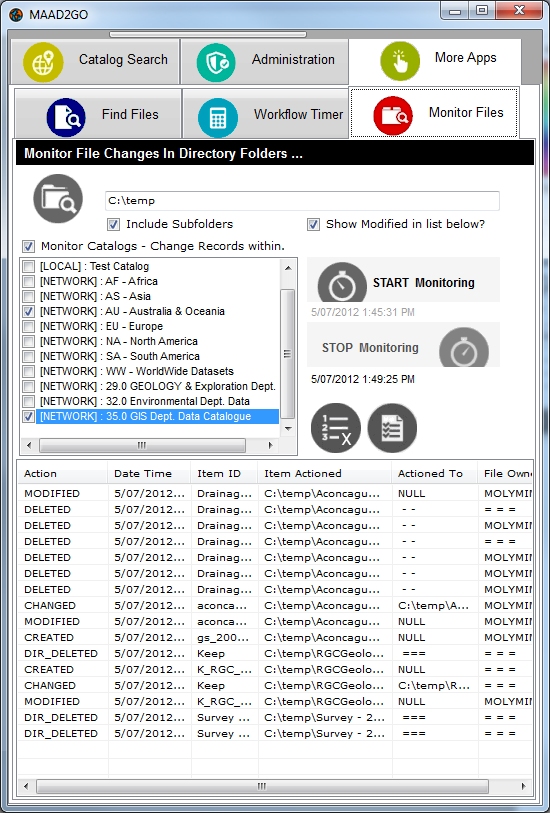Viewport: 550px width, 830px height.
Task: Click the catalog list vertical scrollbar thumb
Action: pos(287,354)
